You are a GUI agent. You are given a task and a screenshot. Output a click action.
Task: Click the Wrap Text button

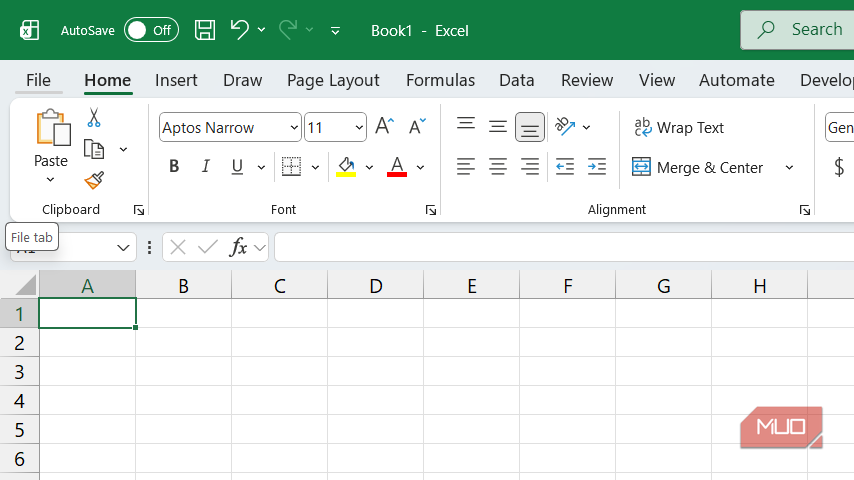point(679,127)
